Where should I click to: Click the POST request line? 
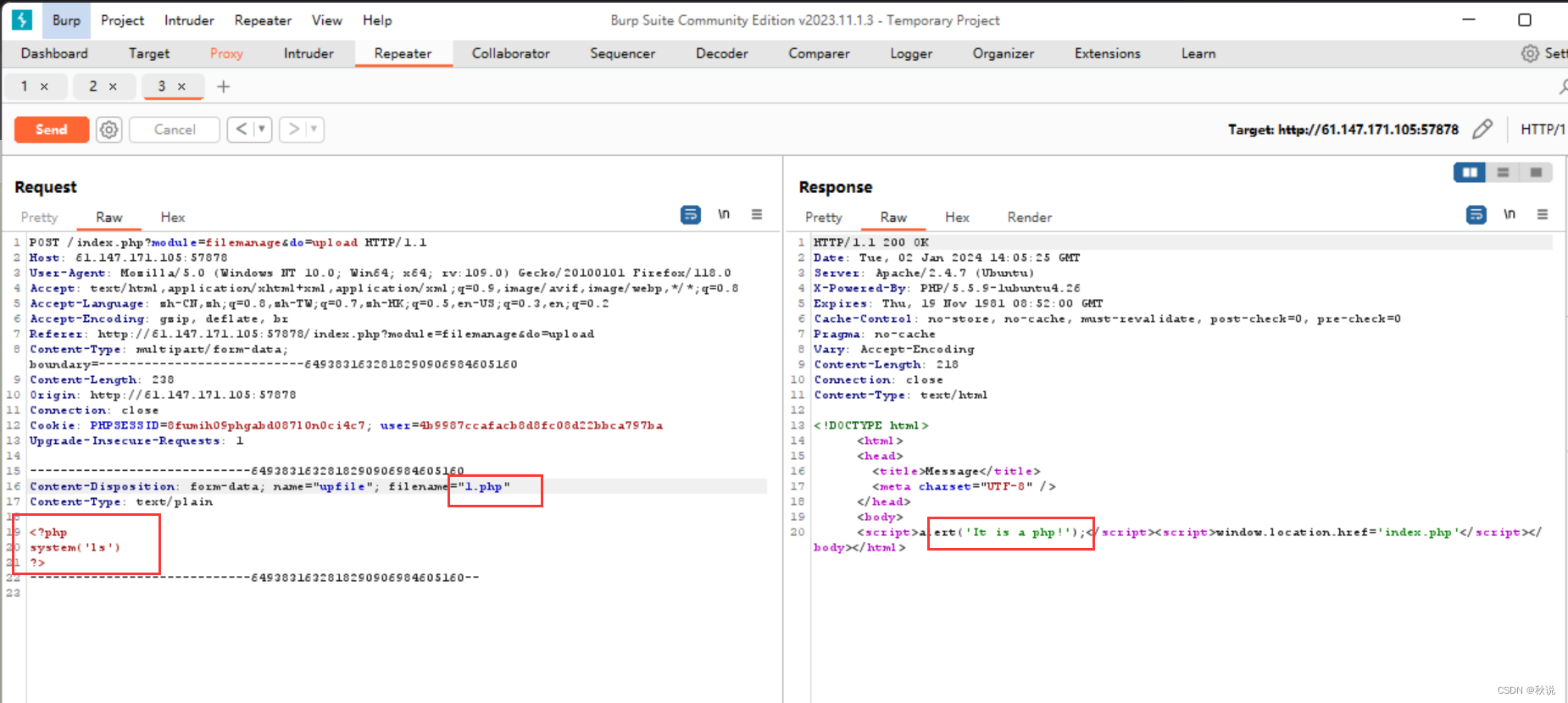[x=228, y=242]
